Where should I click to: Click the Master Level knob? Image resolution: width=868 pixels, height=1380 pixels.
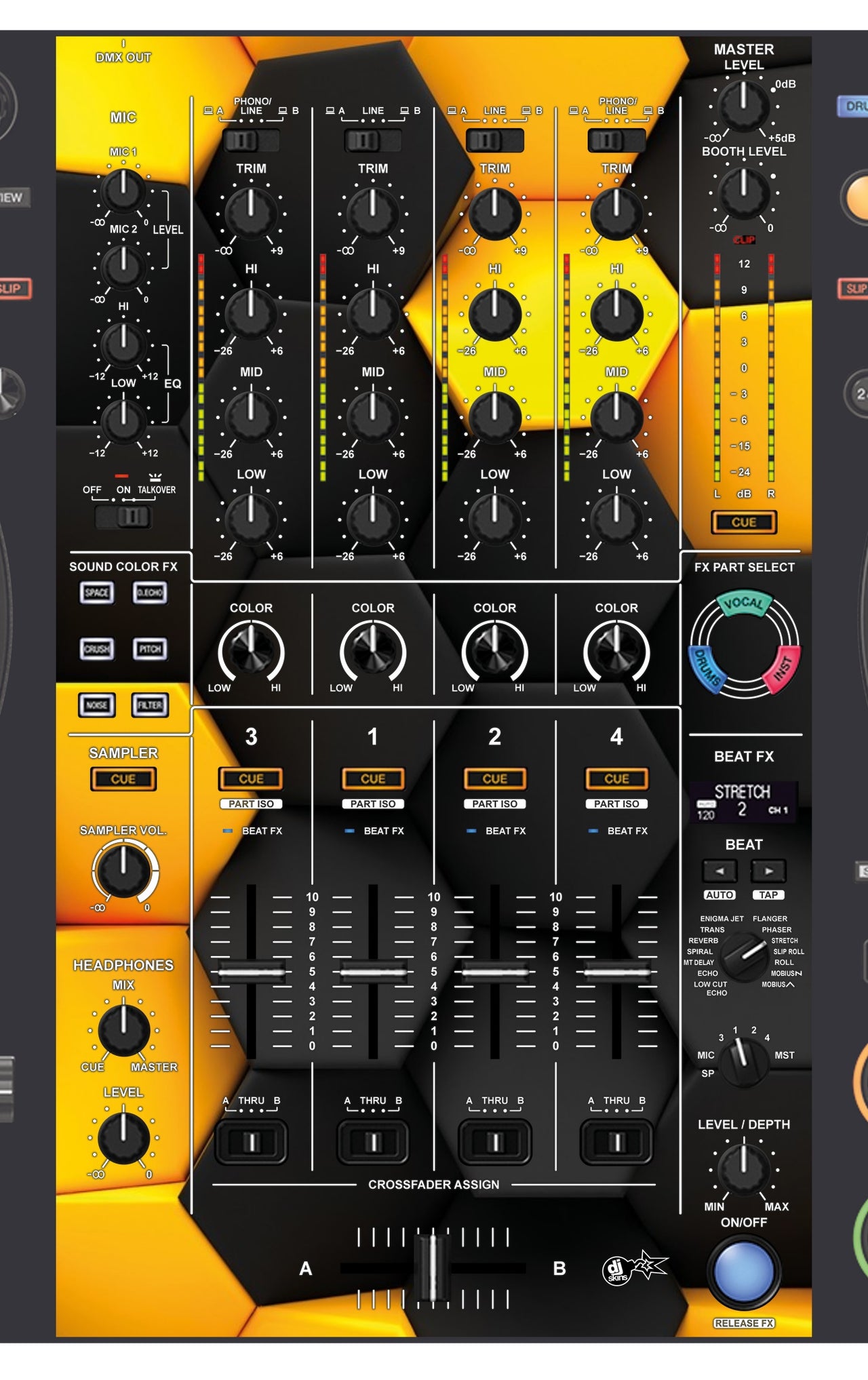click(744, 106)
